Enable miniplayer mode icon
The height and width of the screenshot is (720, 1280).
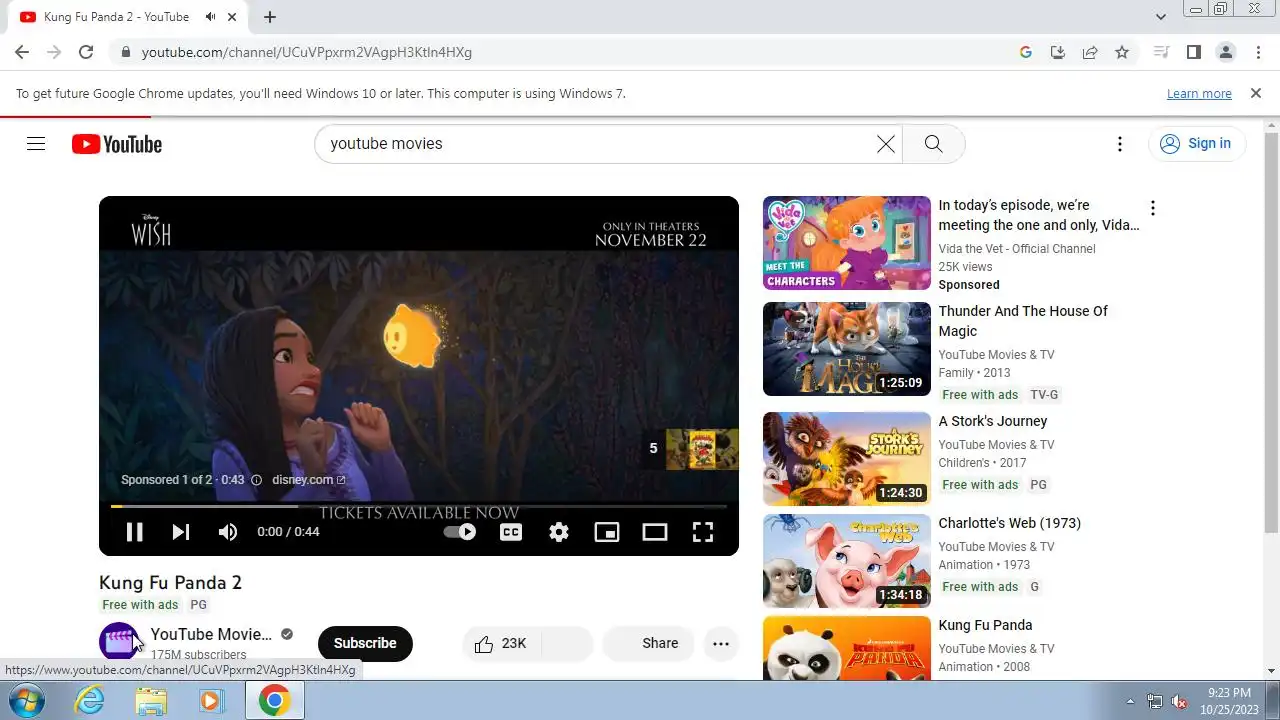pos(607,532)
